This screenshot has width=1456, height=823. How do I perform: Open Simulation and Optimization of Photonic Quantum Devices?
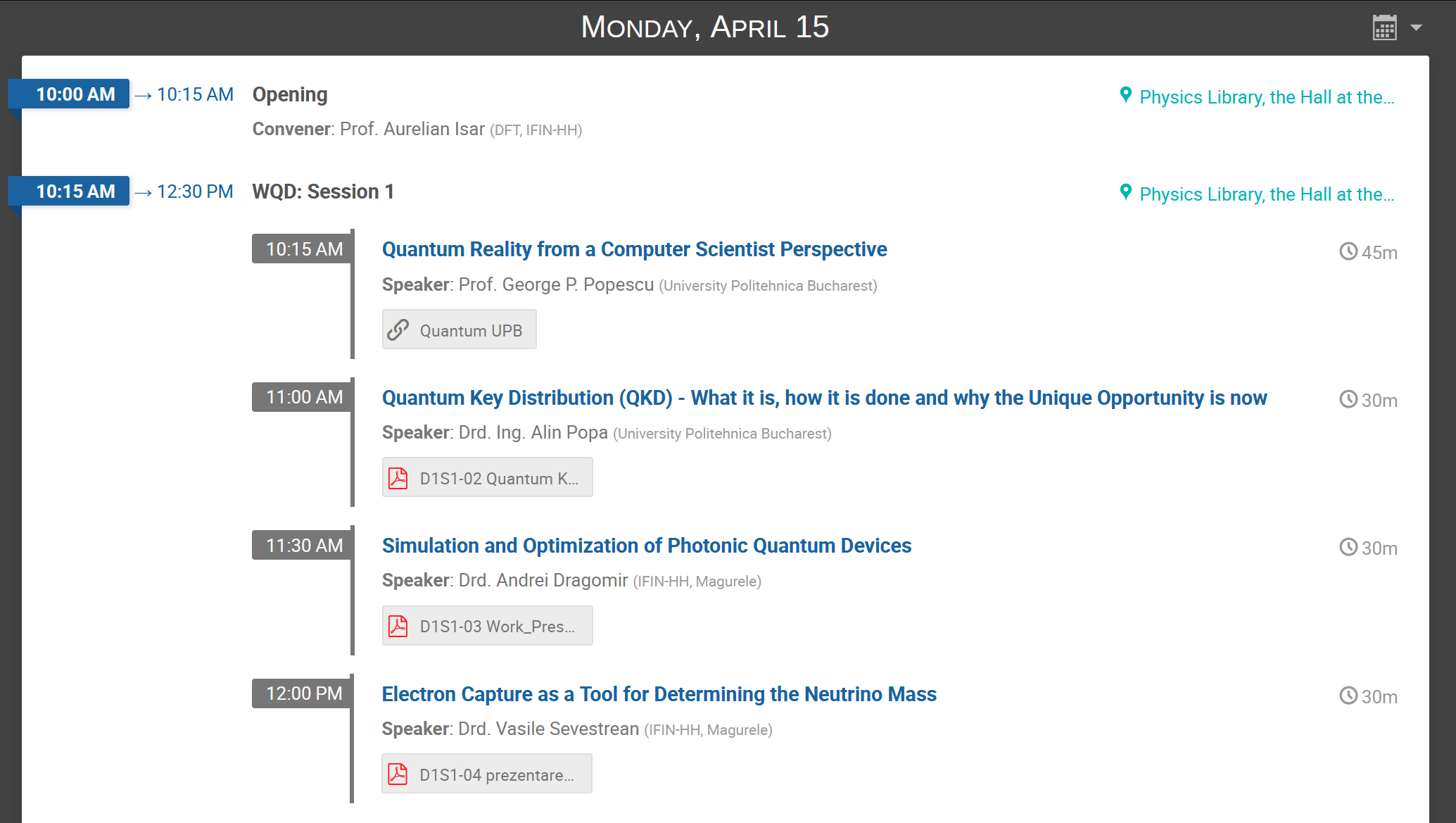(647, 546)
